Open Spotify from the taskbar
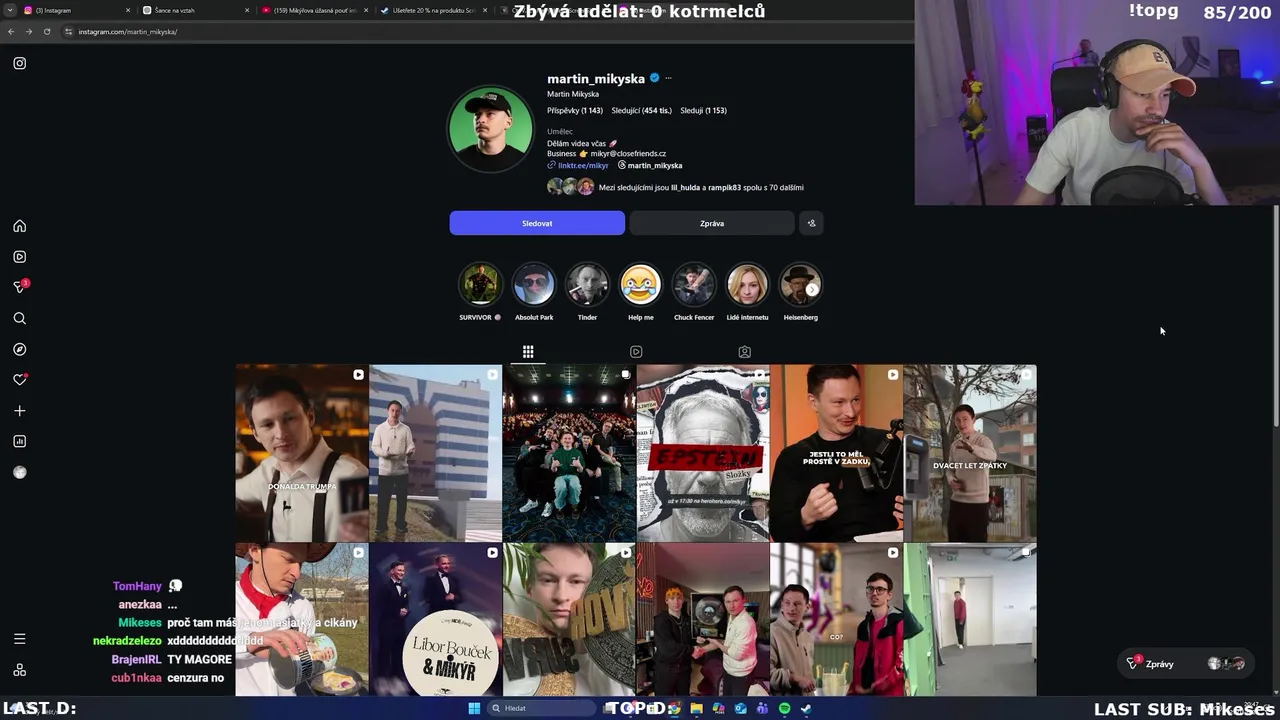 pyautogui.click(x=784, y=708)
